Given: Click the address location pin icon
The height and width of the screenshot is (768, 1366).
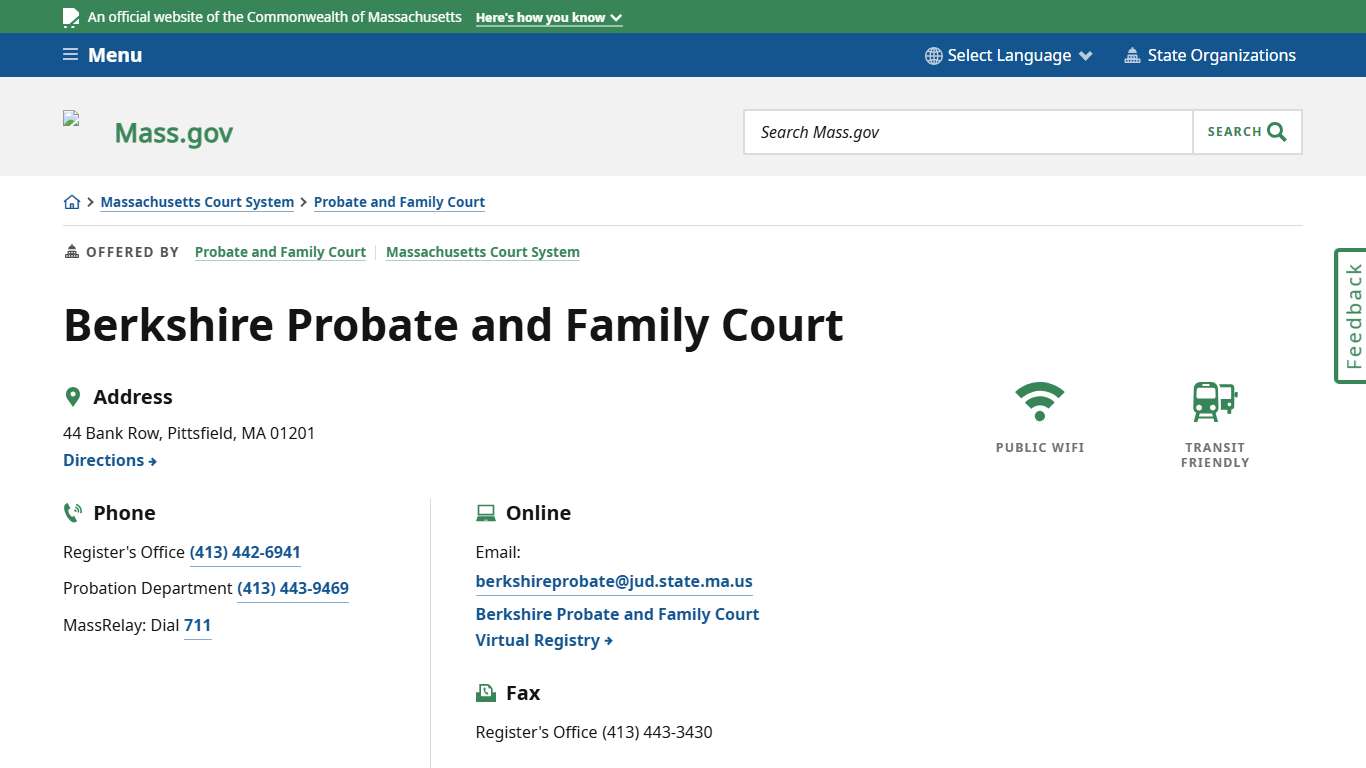Looking at the screenshot, I should 73,396.
